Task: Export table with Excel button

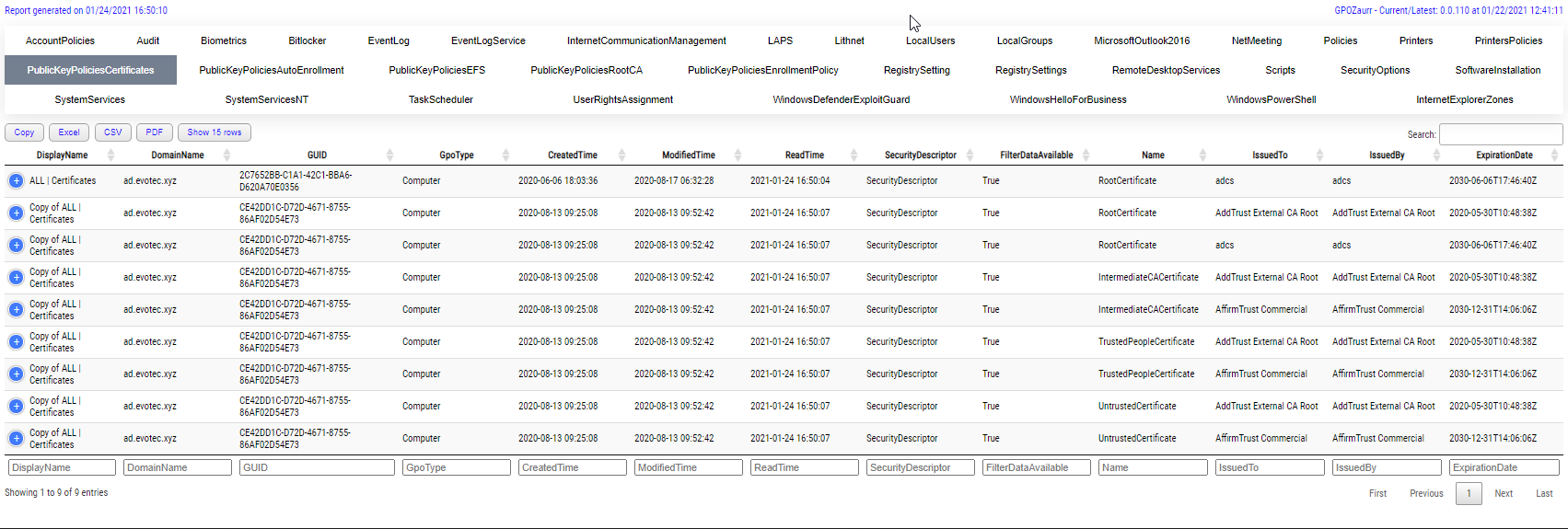Action: [x=69, y=132]
